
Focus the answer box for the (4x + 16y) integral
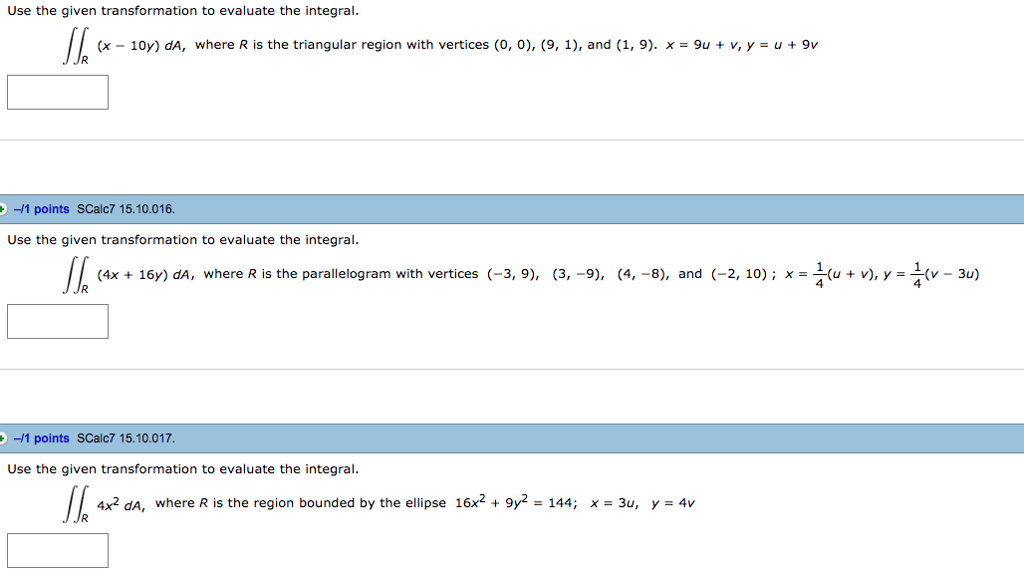coord(57,321)
